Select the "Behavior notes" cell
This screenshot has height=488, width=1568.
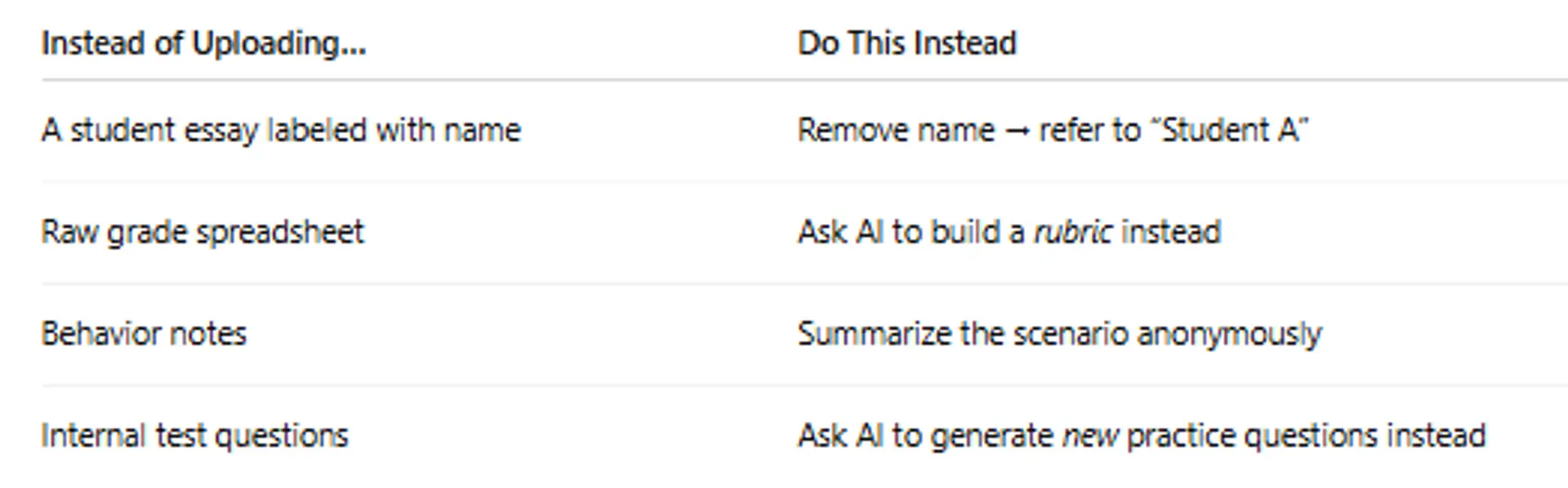(144, 334)
